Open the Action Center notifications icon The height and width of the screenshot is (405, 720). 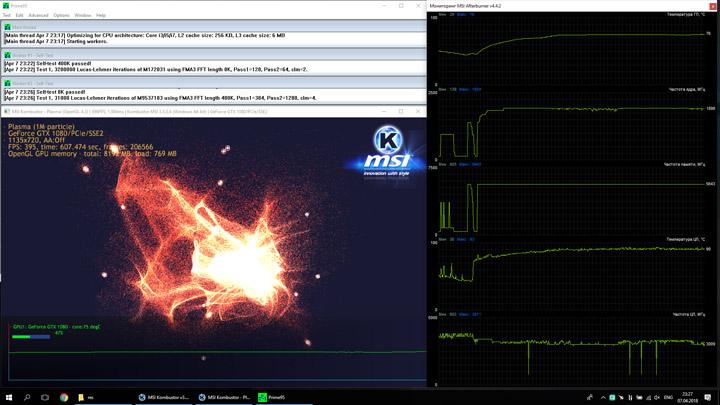pos(708,397)
